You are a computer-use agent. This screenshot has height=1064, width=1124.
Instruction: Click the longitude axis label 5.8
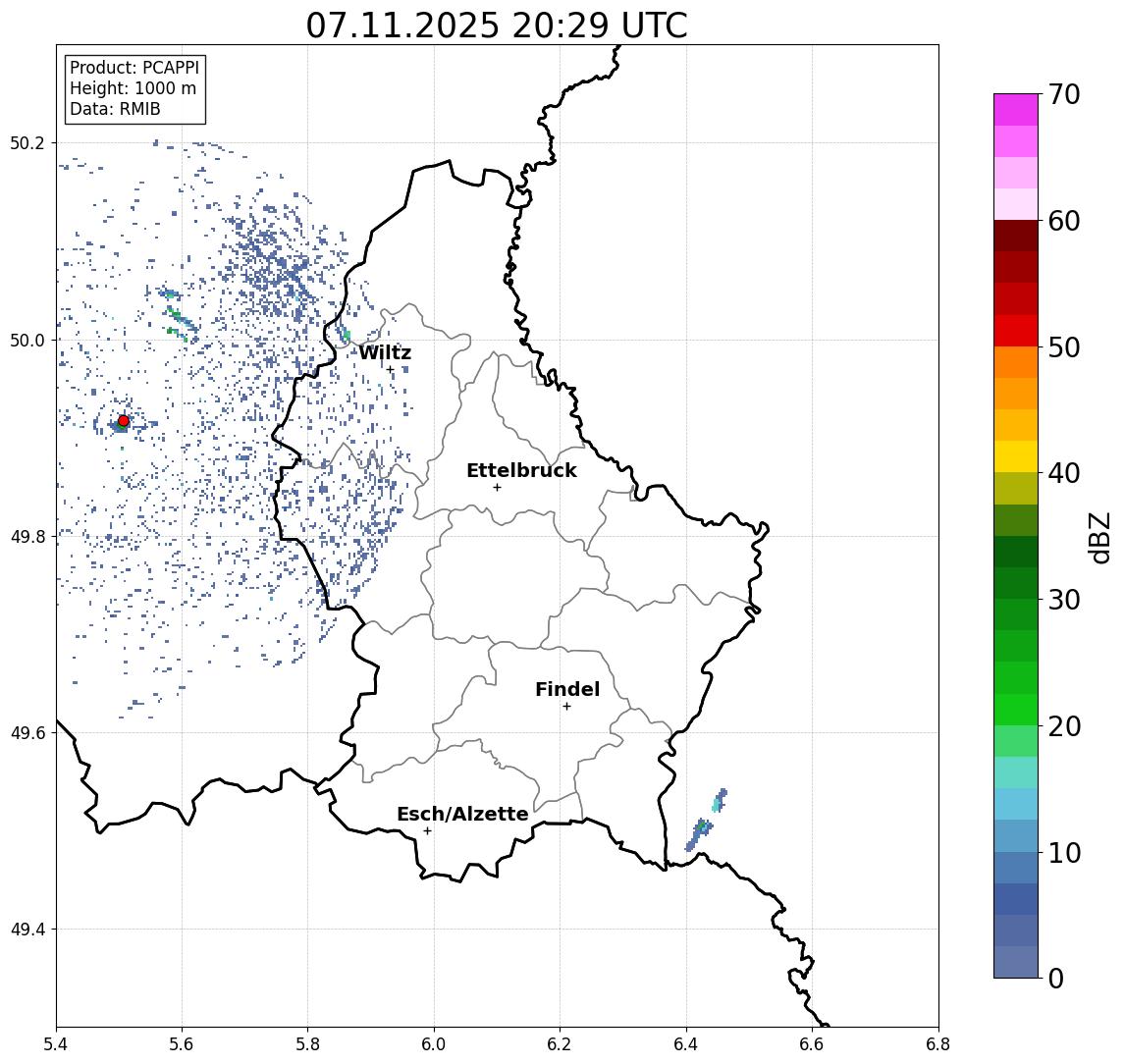click(x=307, y=1043)
